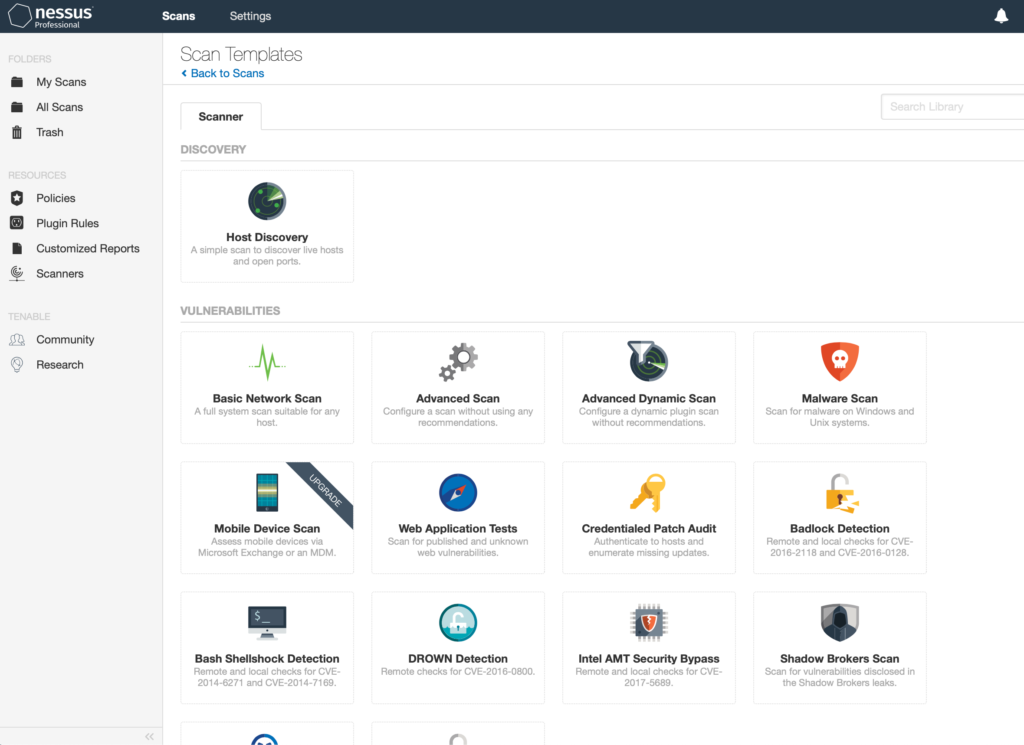Select the Mobile Device Scan phone icon

(x=267, y=492)
